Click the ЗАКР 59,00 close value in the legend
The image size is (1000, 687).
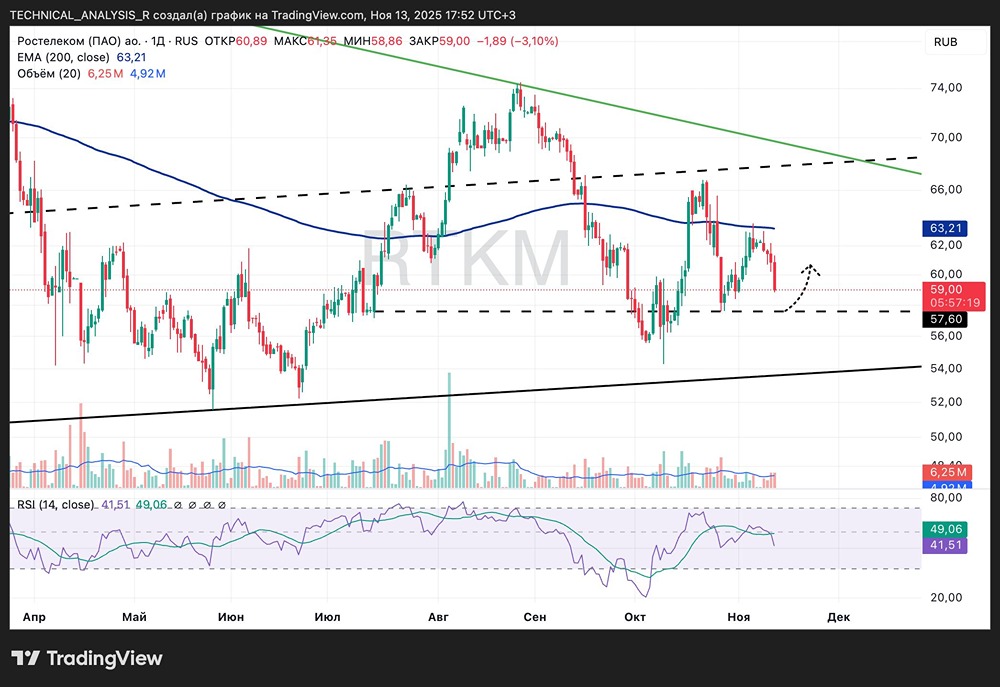pos(439,41)
